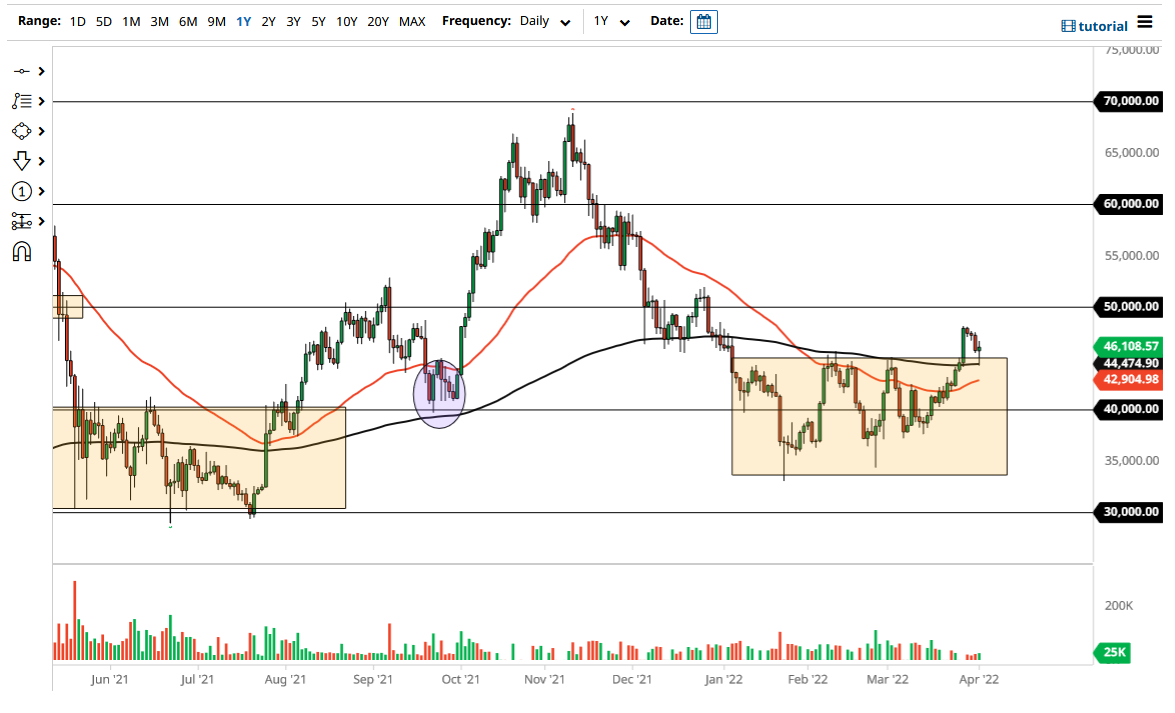Toggle the magnet snap mode
This screenshot has width=1175, height=713.
click(x=22, y=252)
